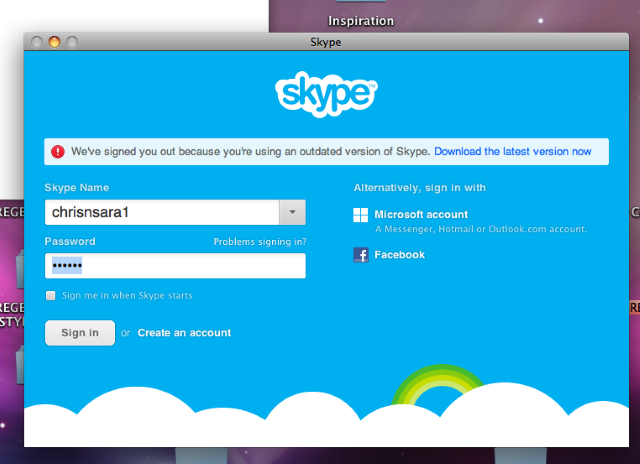
Task: Open the Skype Name dropdown arrow
Action: pos(292,212)
